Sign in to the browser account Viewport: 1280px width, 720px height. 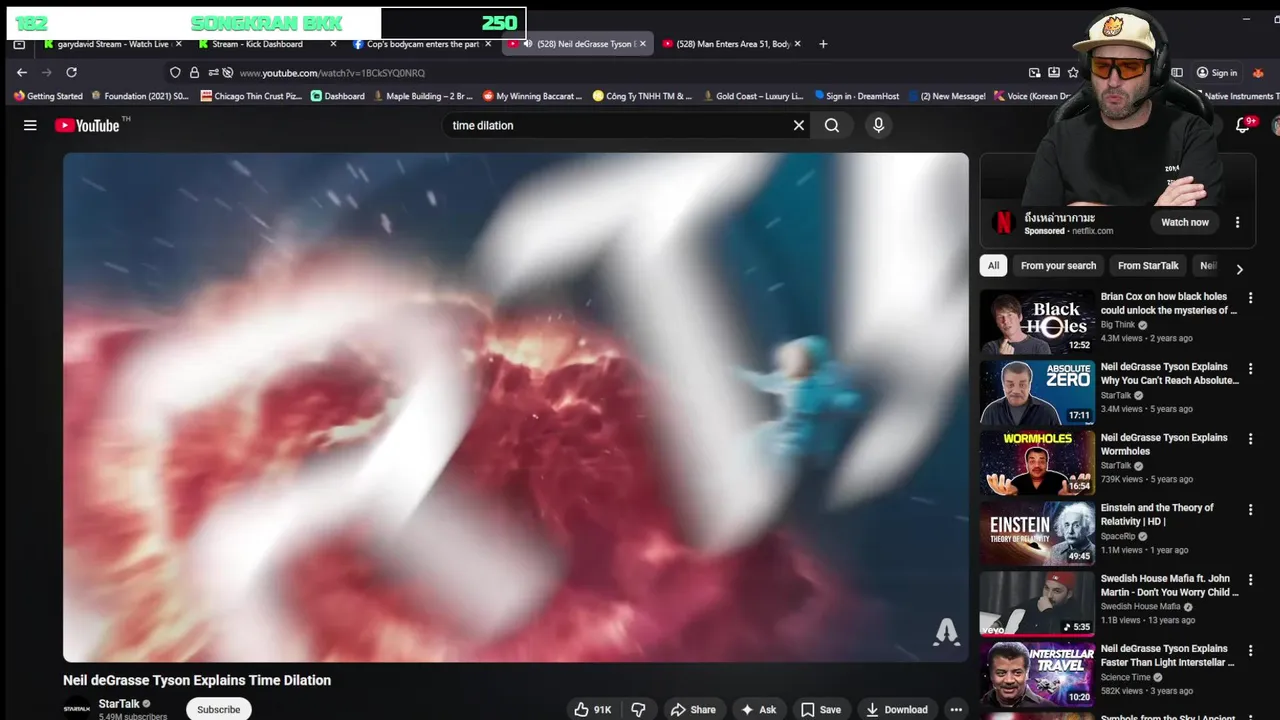(x=1217, y=72)
